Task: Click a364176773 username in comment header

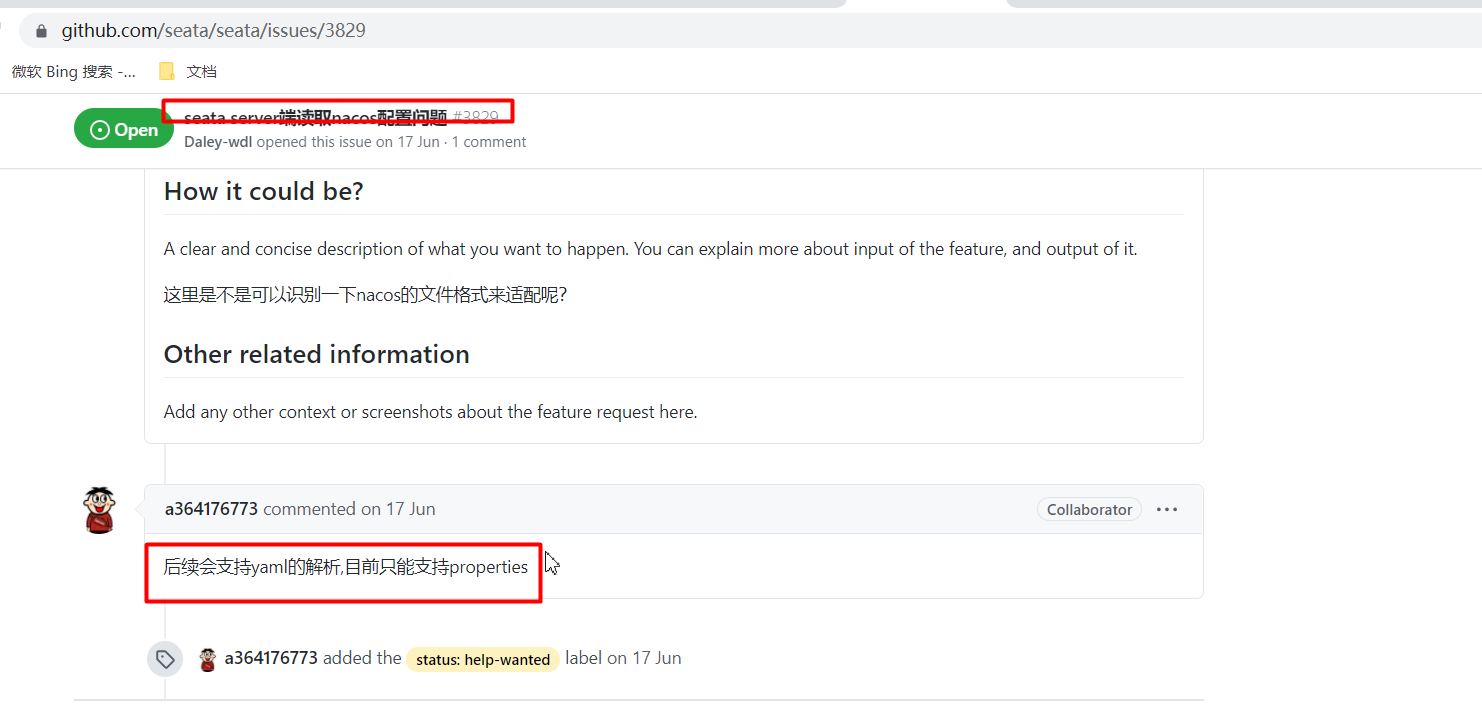Action: (211, 509)
